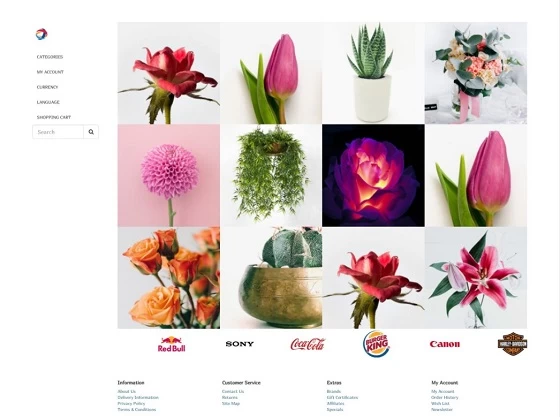This screenshot has width=560, height=417.
Task: Focus the Search input field
Action: coord(58,132)
